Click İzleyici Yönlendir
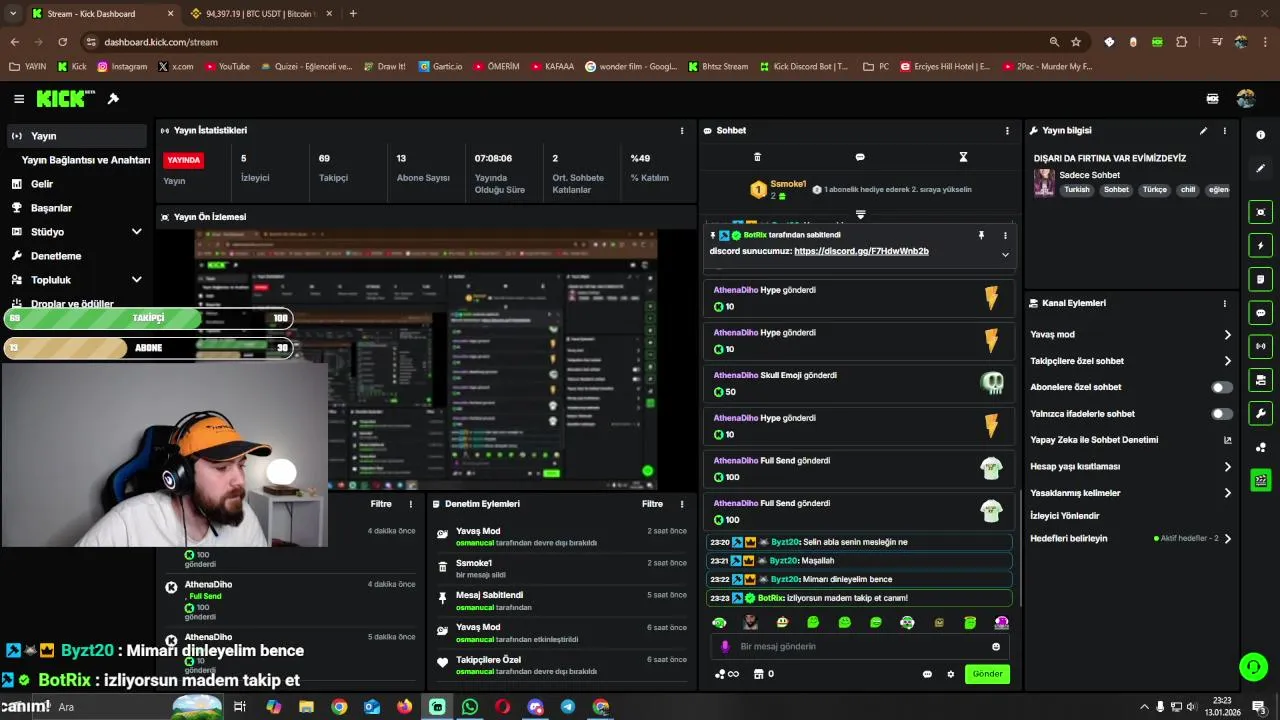The width and height of the screenshot is (1280, 720). click(1064, 516)
